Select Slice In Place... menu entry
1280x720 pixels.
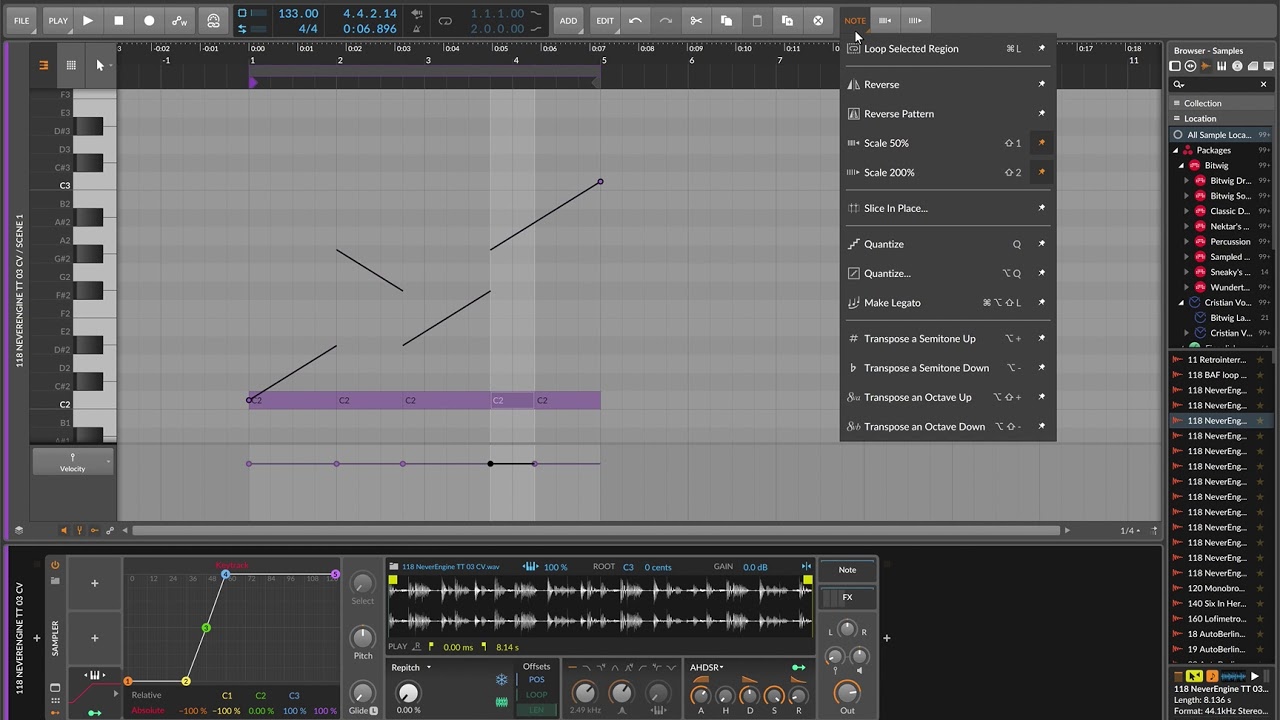click(948, 208)
